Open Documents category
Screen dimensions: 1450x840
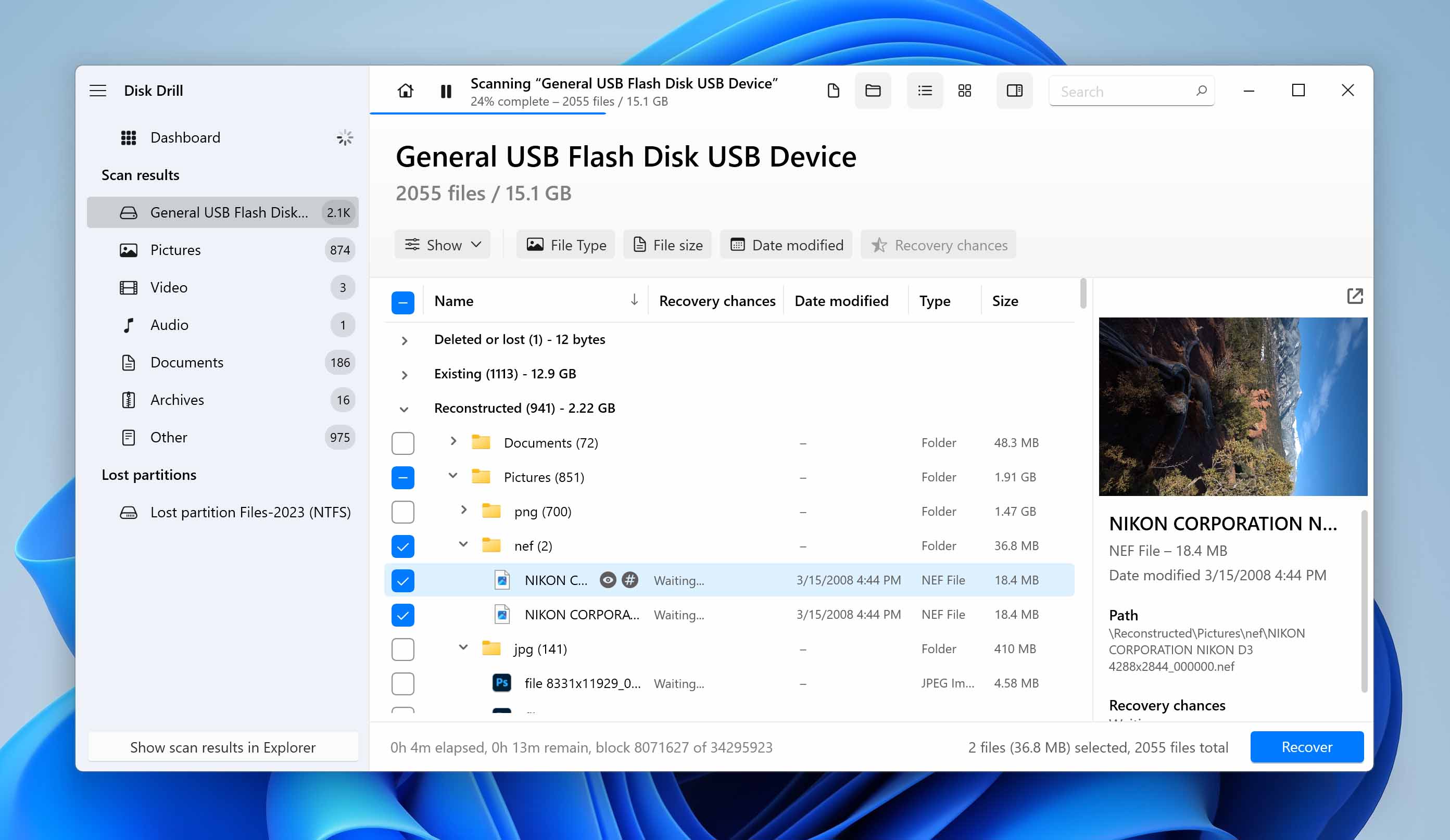click(223, 362)
